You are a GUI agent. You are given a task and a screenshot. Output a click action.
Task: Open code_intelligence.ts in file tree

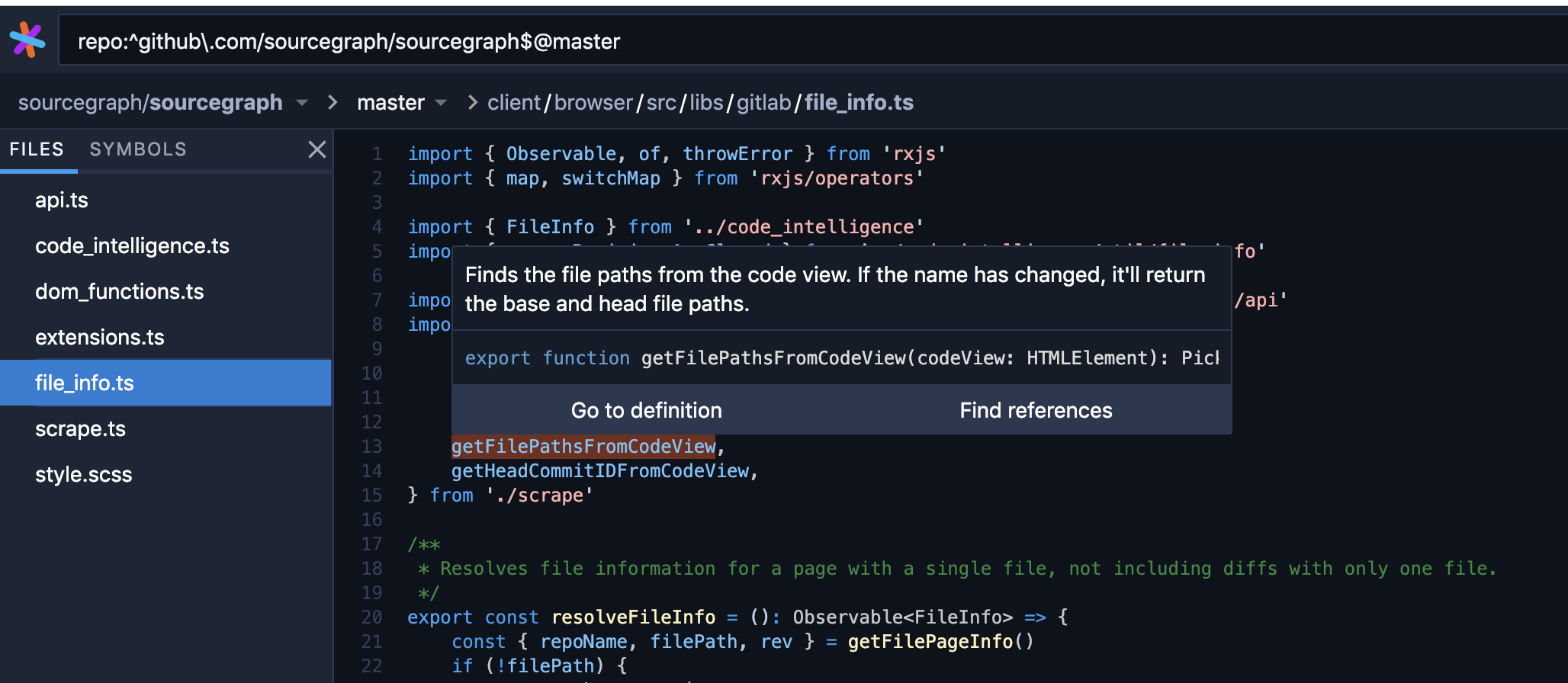tap(166, 246)
